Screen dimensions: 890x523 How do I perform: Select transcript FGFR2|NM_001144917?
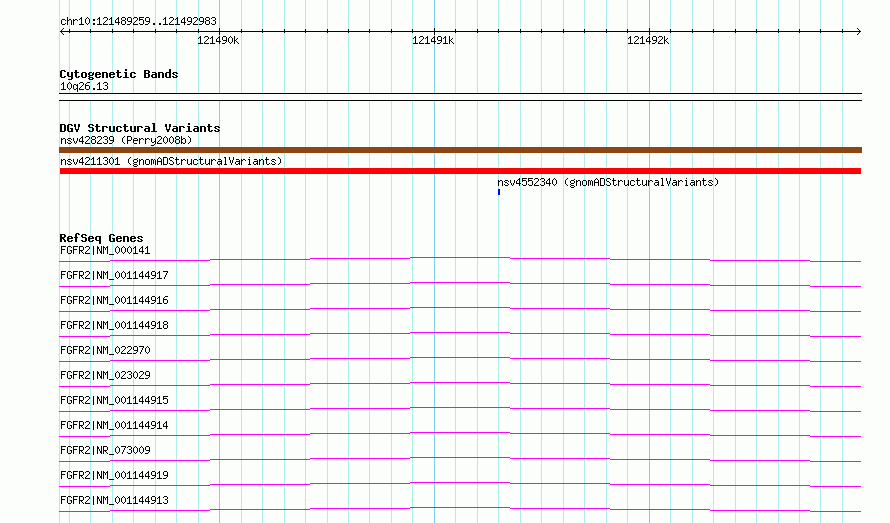[114, 275]
